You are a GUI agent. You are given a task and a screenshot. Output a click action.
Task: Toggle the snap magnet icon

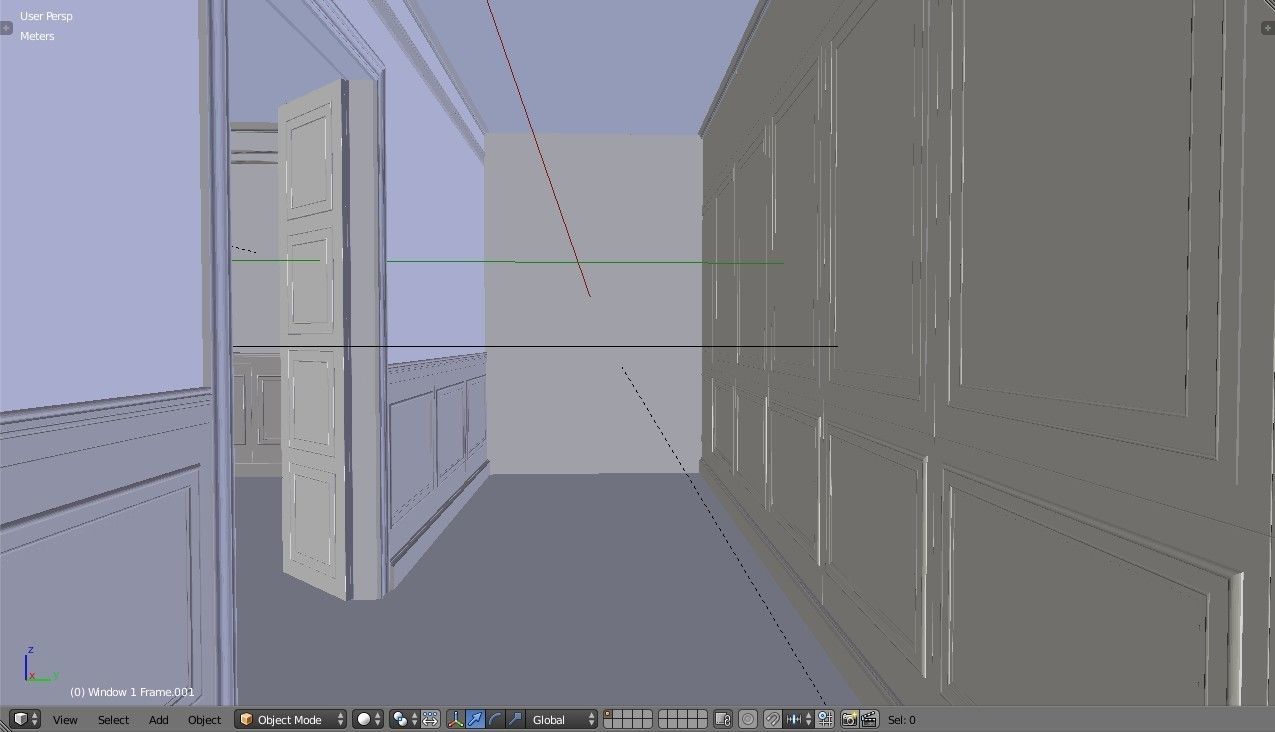point(773,719)
